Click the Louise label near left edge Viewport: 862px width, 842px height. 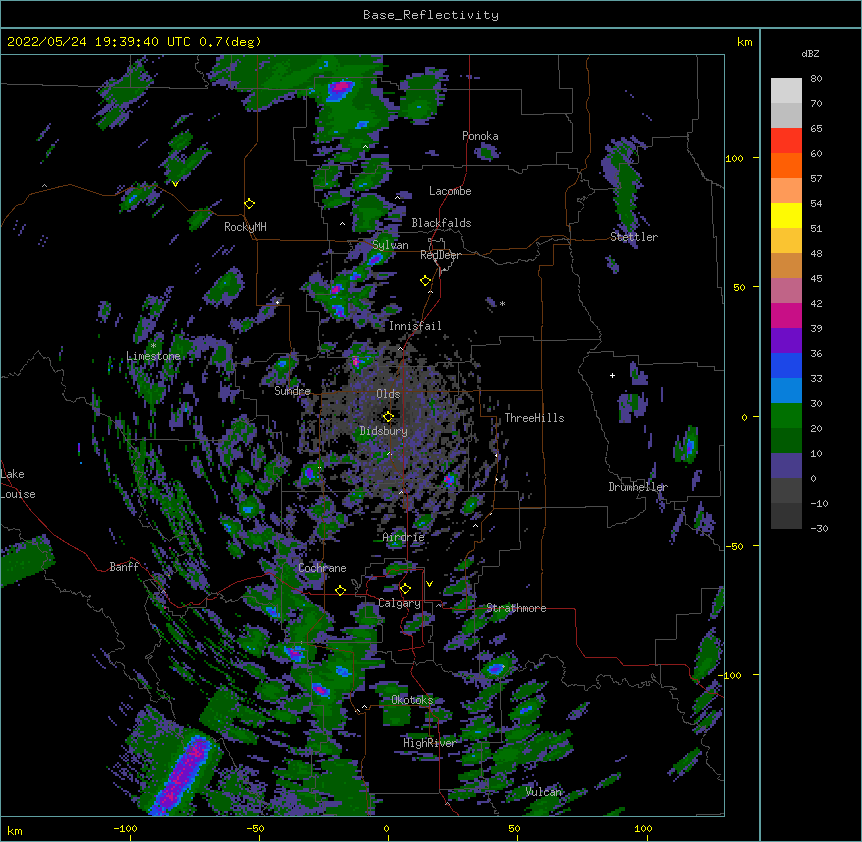[x=18, y=494]
